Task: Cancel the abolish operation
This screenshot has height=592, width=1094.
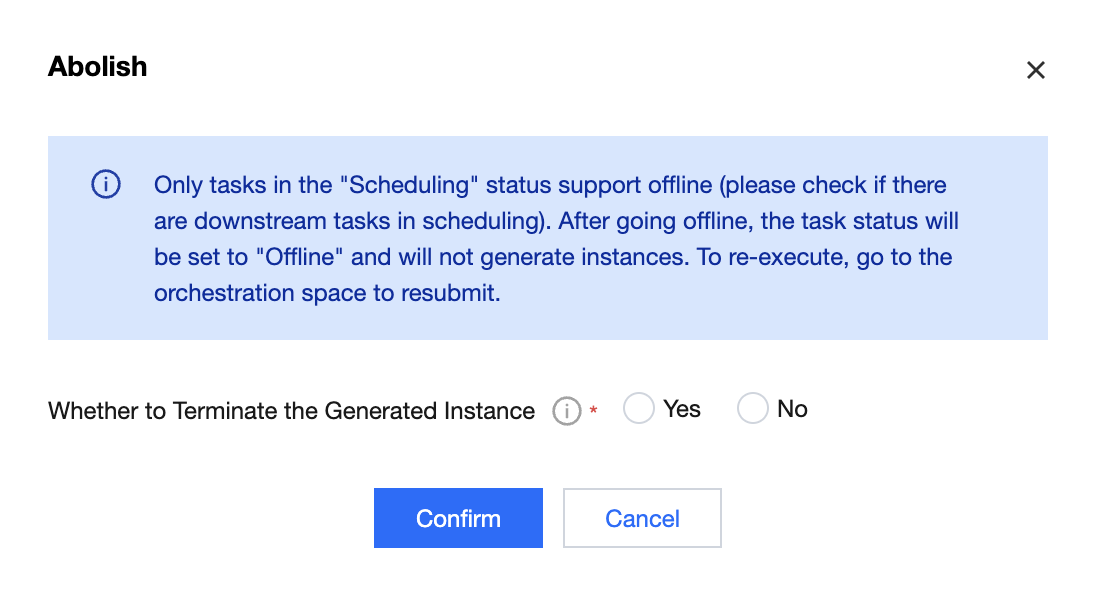Action: click(642, 518)
